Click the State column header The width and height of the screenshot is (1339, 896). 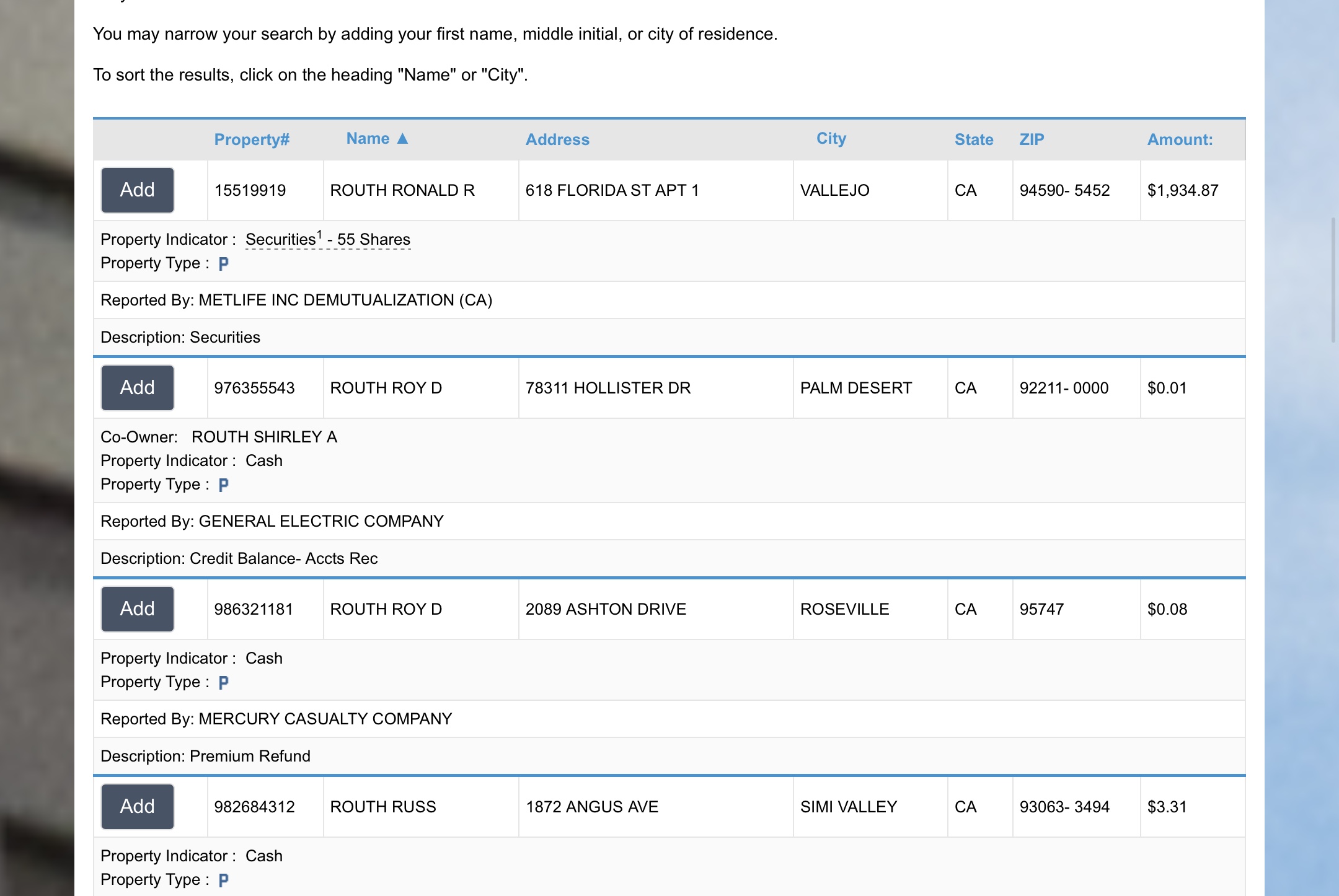pos(974,139)
